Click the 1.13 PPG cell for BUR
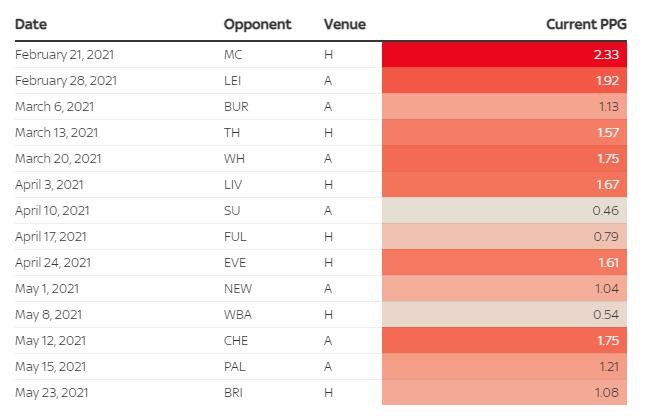645x420 pixels. click(x=504, y=107)
